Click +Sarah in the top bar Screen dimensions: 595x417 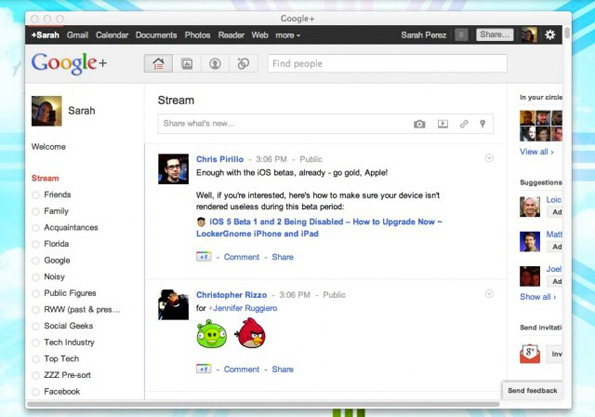[x=45, y=35]
